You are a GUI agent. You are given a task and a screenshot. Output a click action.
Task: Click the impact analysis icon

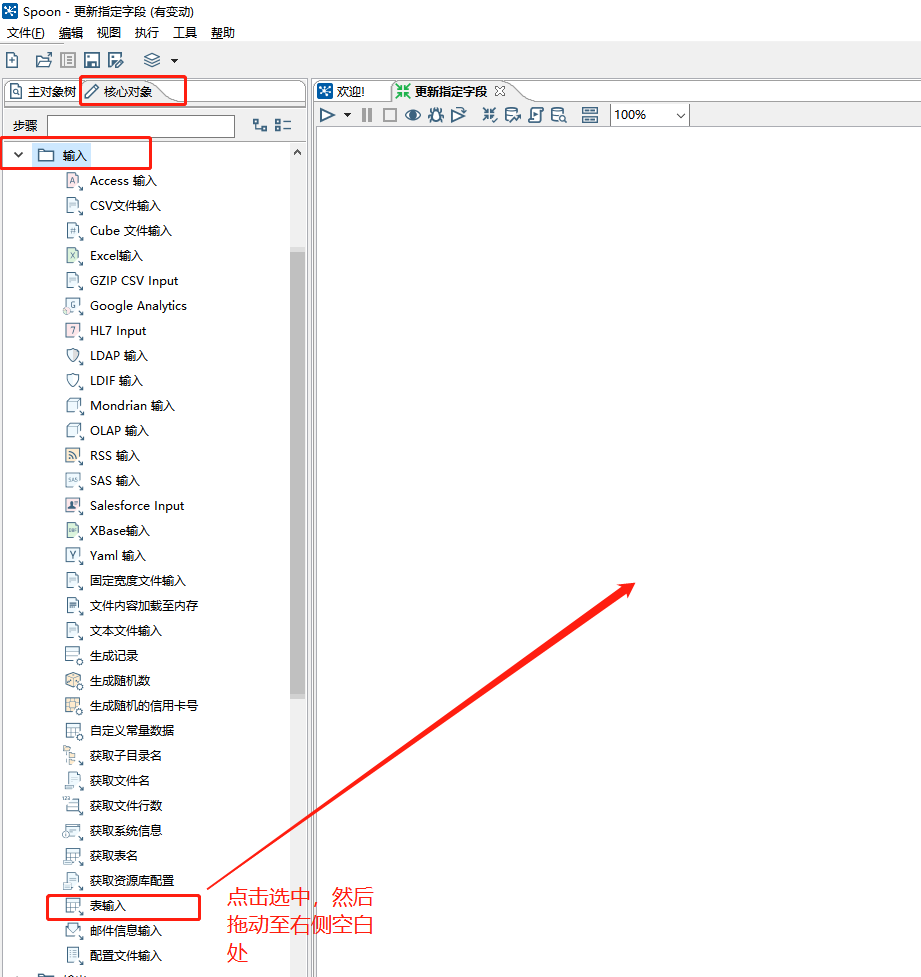point(513,115)
